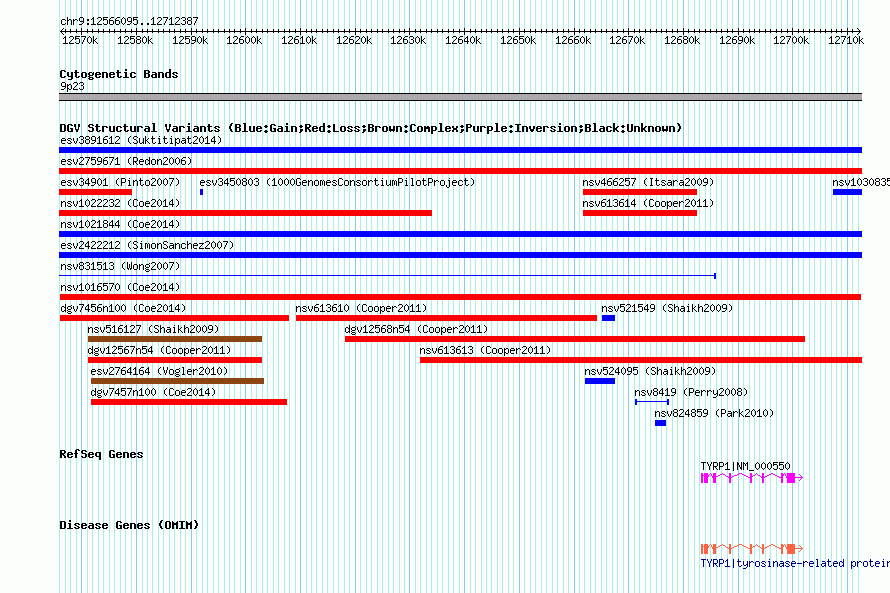Open esv2422212 (SimonSanchez2007) variant

pyautogui.click(x=147, y=245)
